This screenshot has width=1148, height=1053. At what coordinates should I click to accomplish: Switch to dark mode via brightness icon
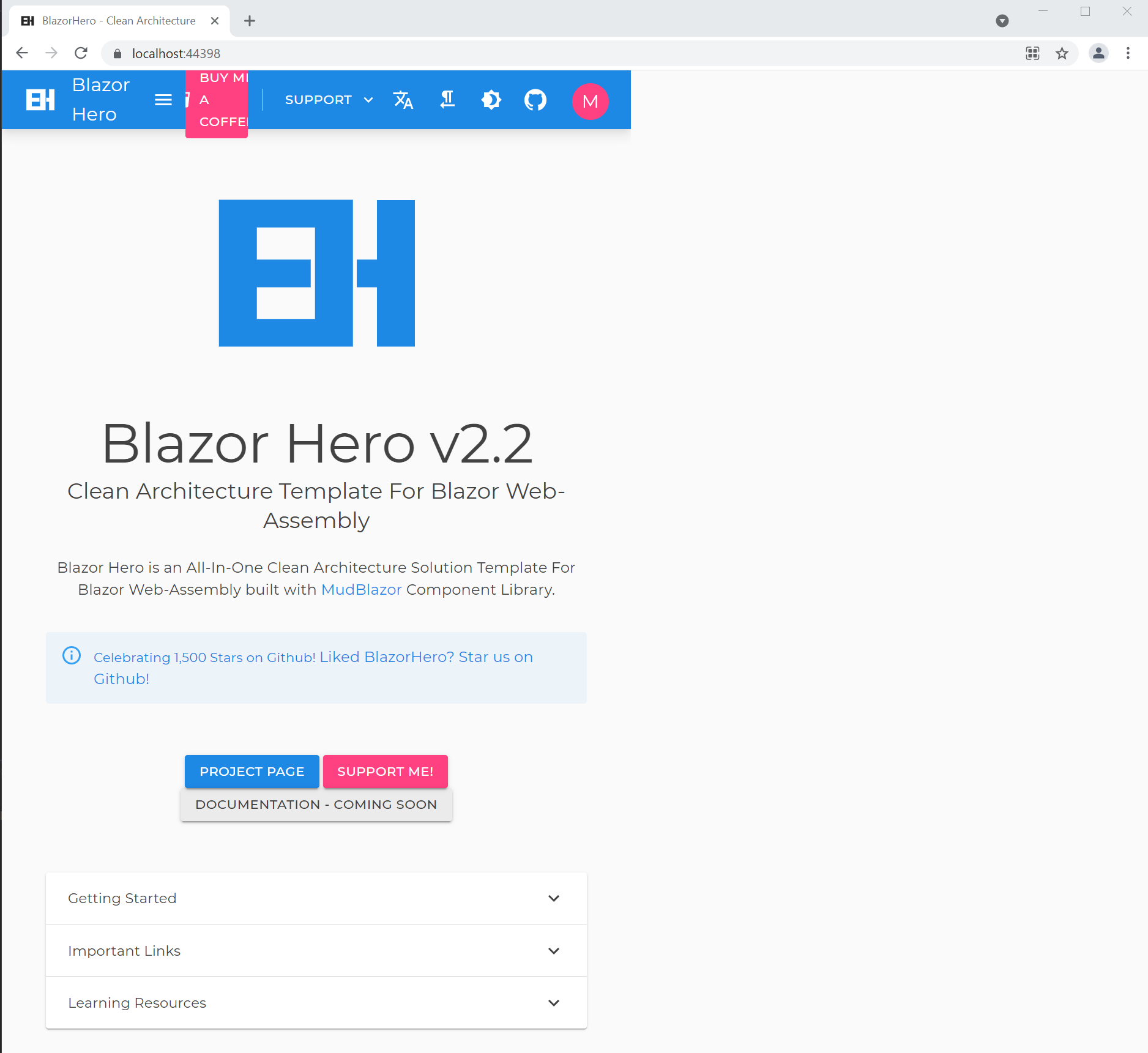[491, 100]
